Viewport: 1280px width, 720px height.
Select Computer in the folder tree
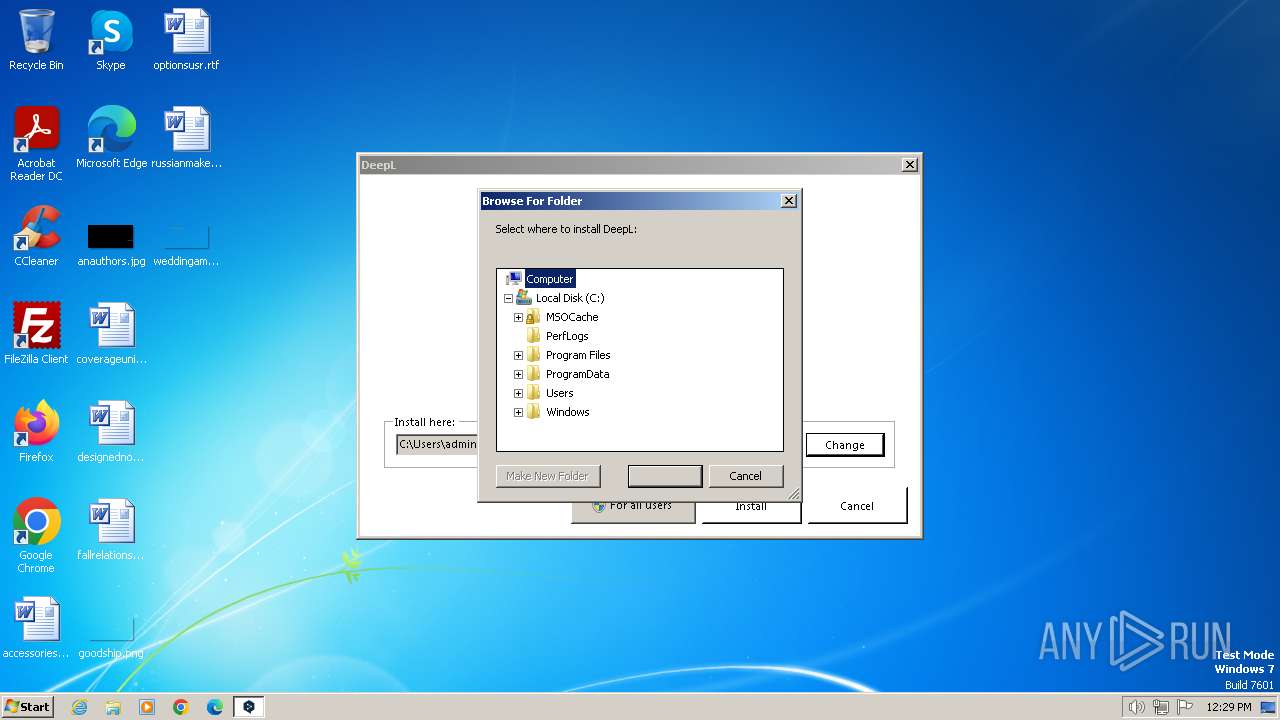tap(549, 279)
